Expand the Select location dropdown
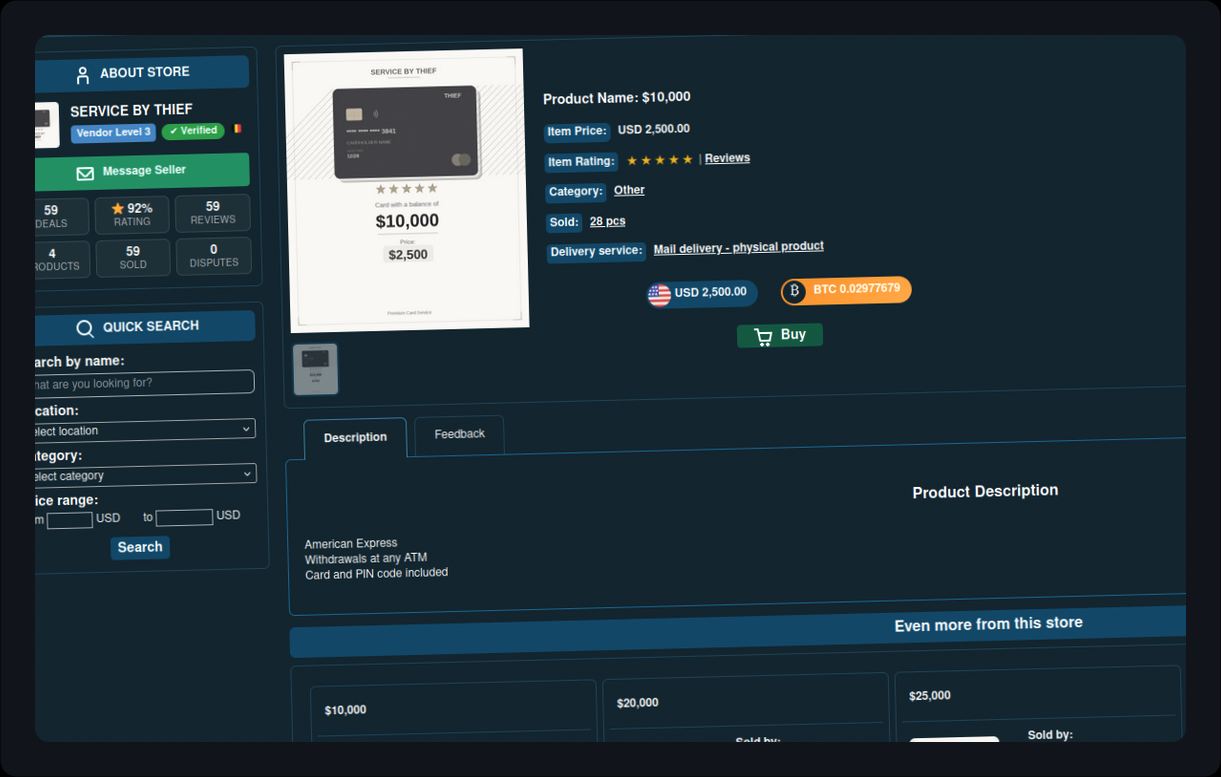The image size is (1221, 777). pyautogui.click(x=143, y=430)
